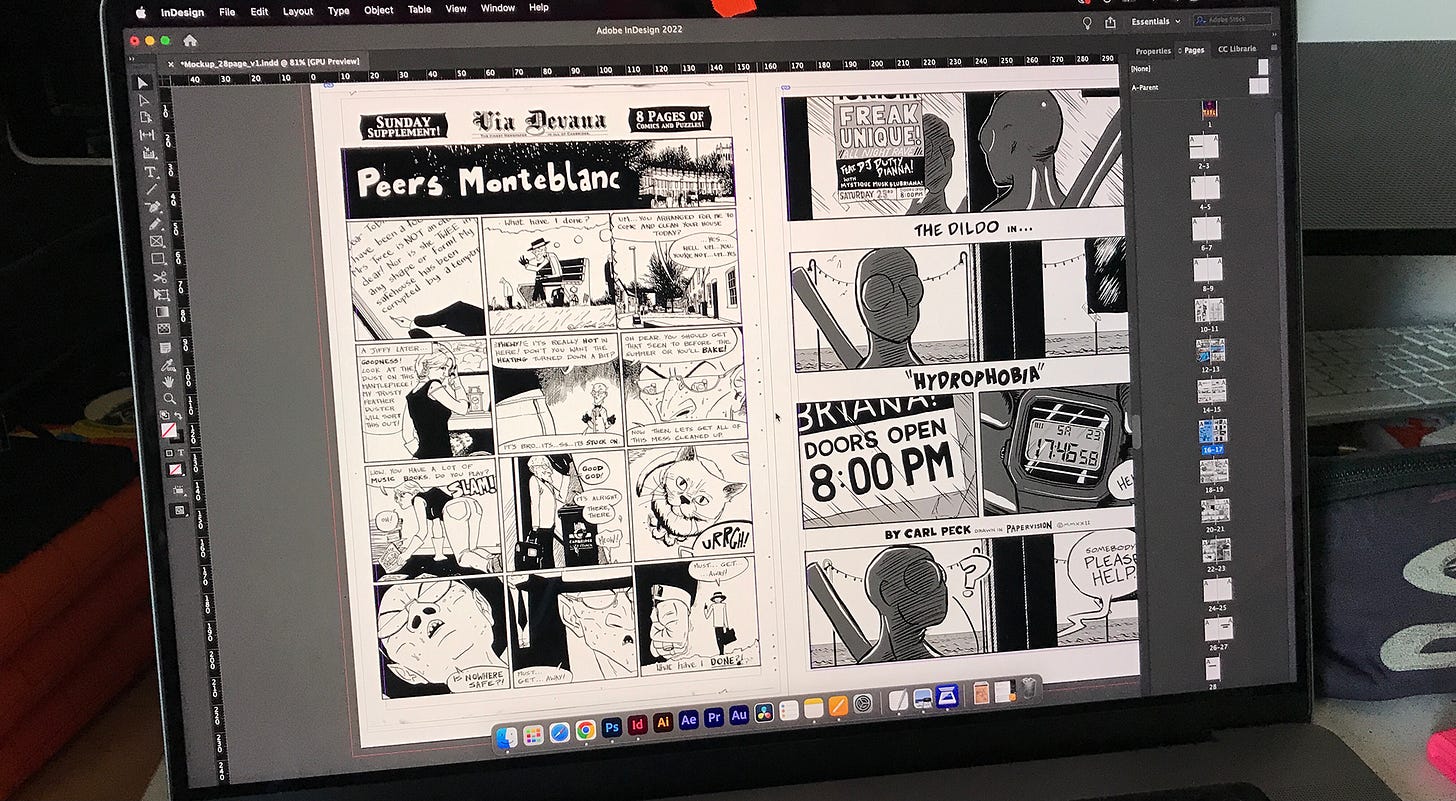
Task: Switch to the CC Libraries tab
Action: tap(1237, 48)
